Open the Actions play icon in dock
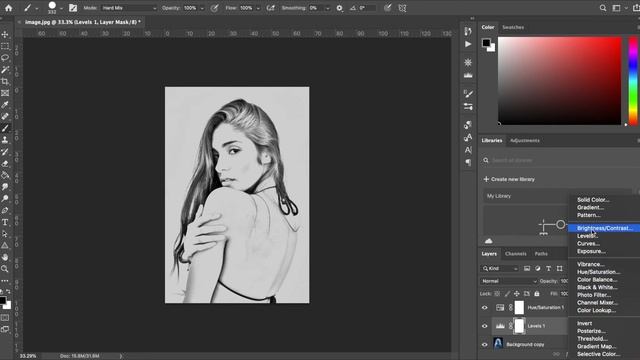This screenshot has height=360, width=640. coord(468,44)
